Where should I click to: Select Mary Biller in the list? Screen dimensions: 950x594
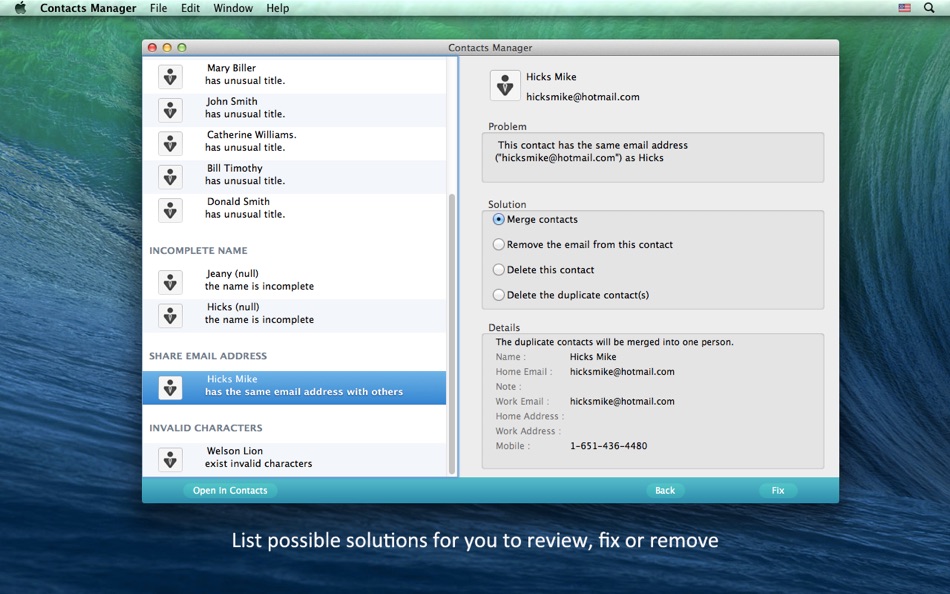click(x=294, y=76)
